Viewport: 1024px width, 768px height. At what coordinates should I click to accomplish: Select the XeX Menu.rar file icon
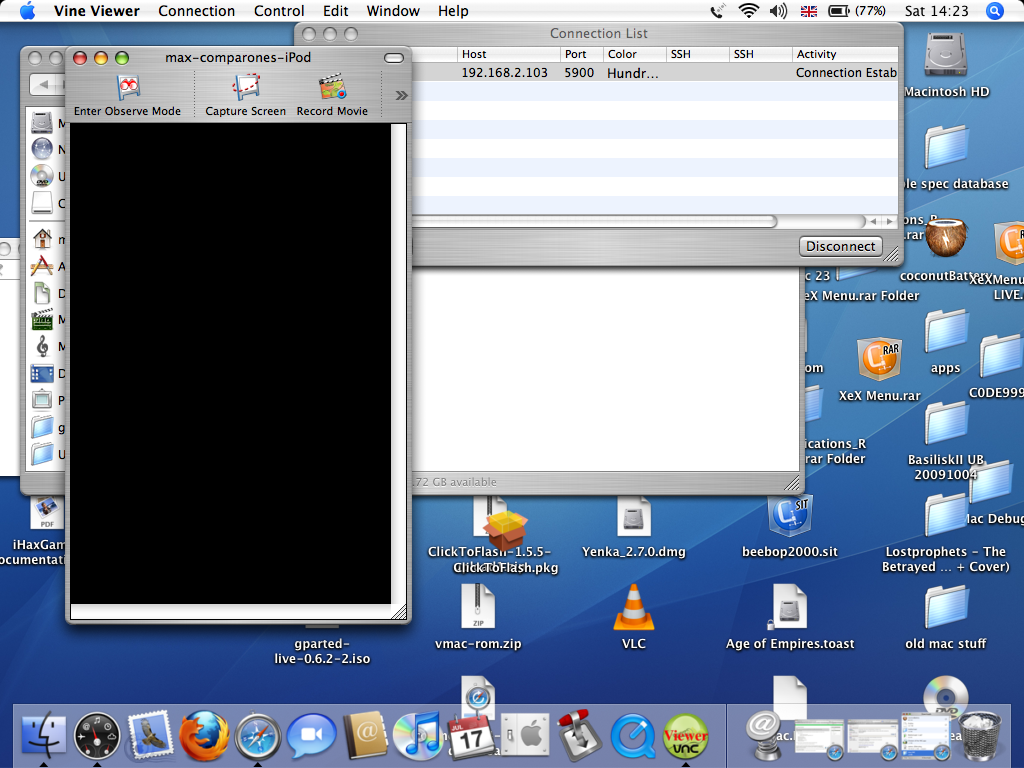point(879,359)
